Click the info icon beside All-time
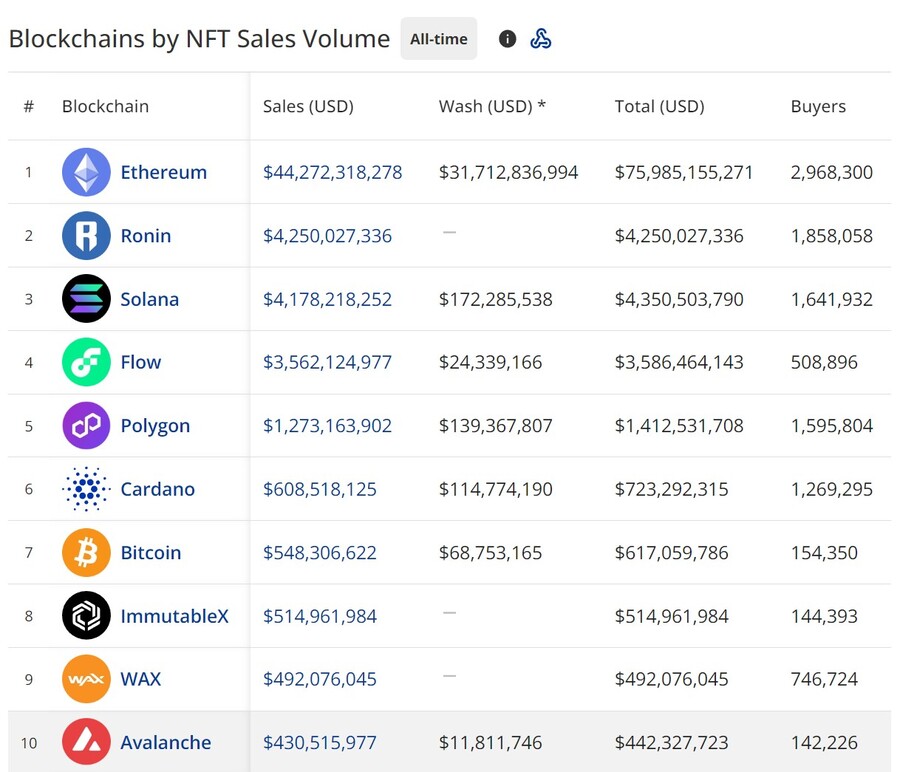 click(x=507, y=39)
